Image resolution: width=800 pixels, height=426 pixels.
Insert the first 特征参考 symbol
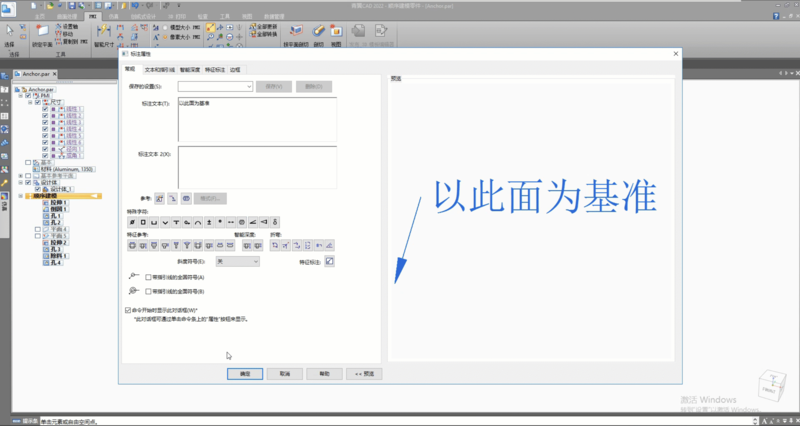132,245
